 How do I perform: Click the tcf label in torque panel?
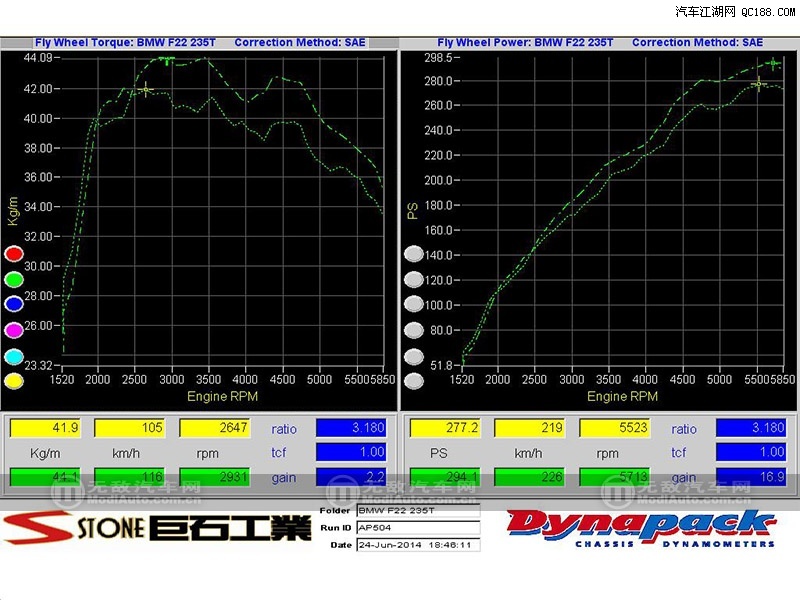pos(279,453)
